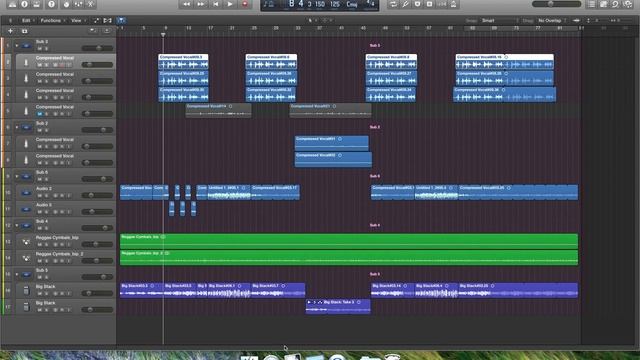The width and height of the screenshot is (640, 360).
Task: Click the Sub 5 track stack icon
Action: [26, 274]
